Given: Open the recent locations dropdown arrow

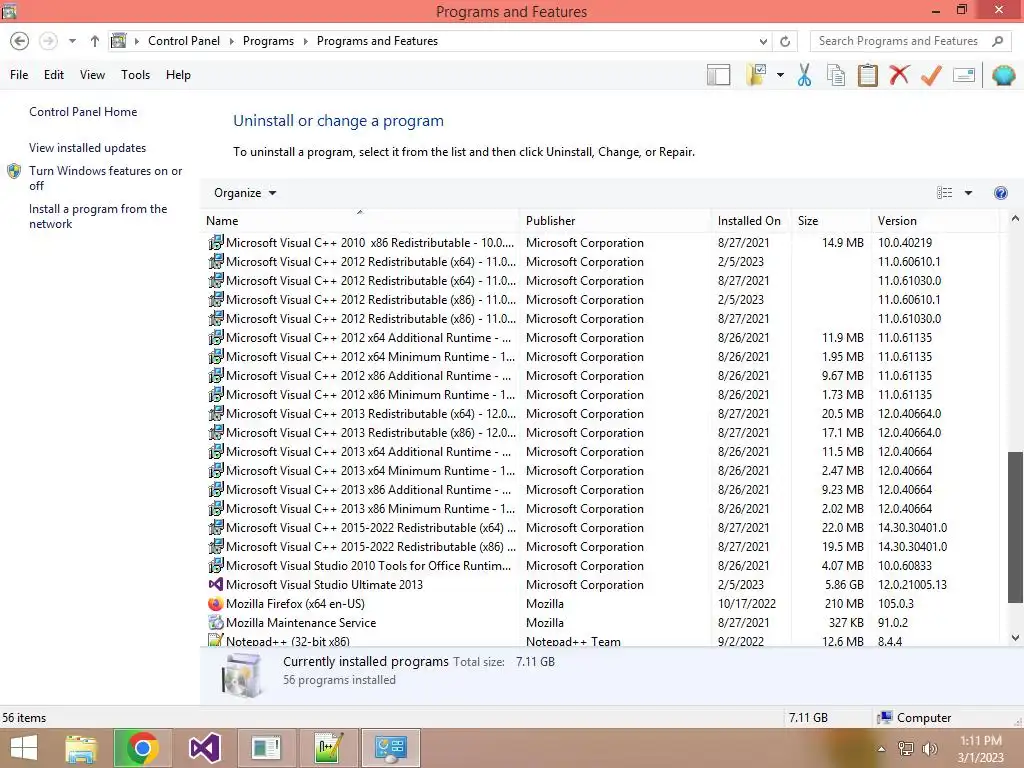Looking at the screenshot, I should tap(72, 41).
